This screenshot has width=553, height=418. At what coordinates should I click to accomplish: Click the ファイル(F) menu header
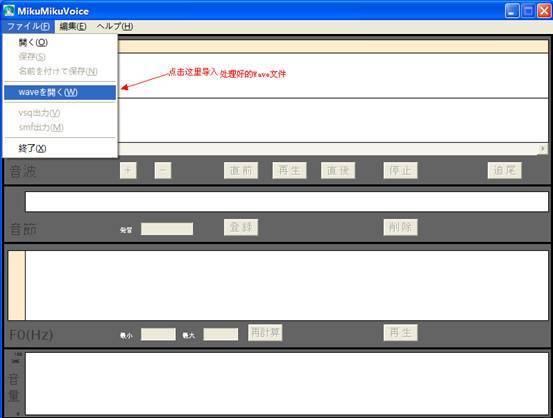[x=28, y=26]
